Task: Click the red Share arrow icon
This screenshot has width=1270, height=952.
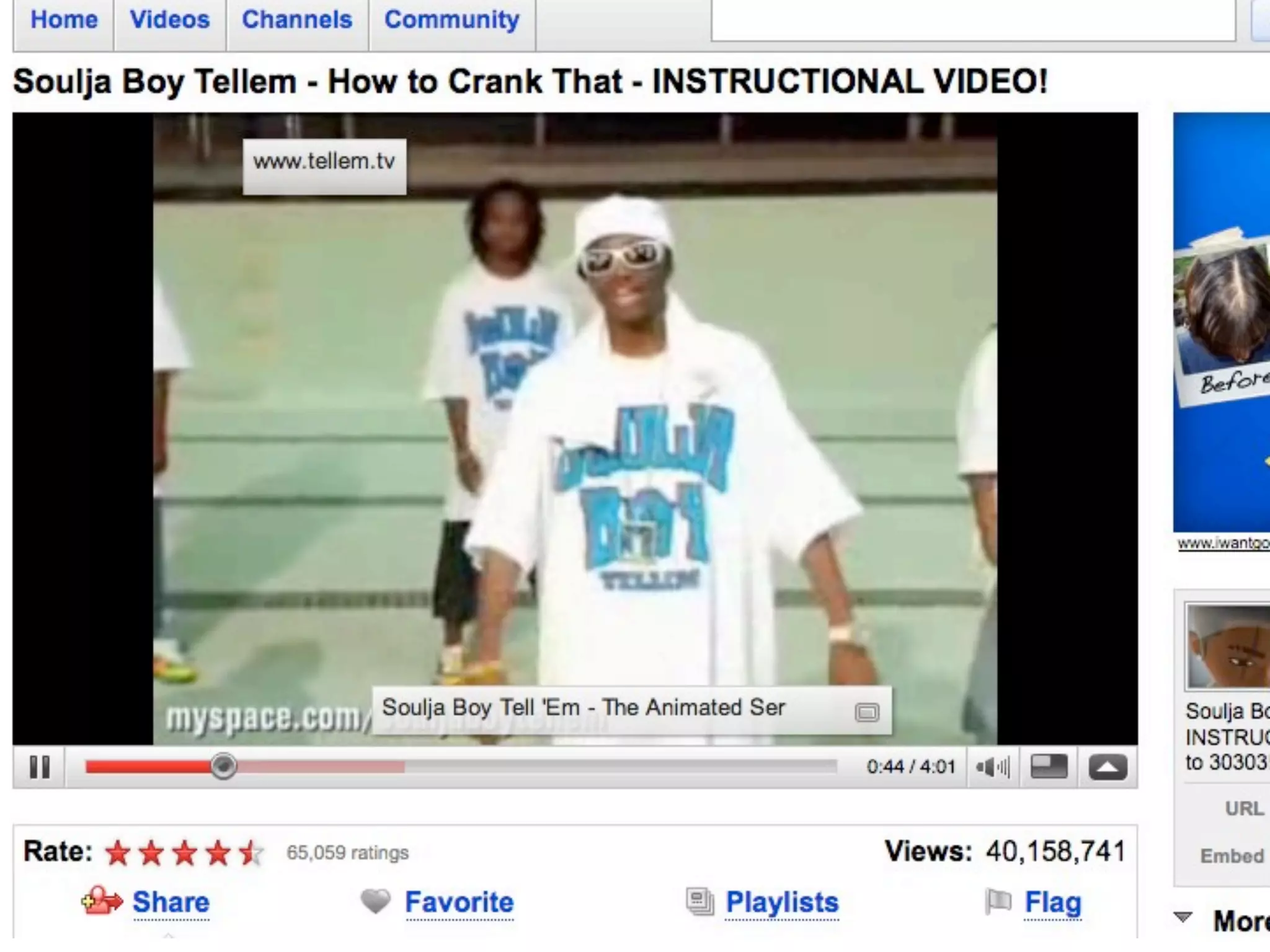Action: (102, 901)
